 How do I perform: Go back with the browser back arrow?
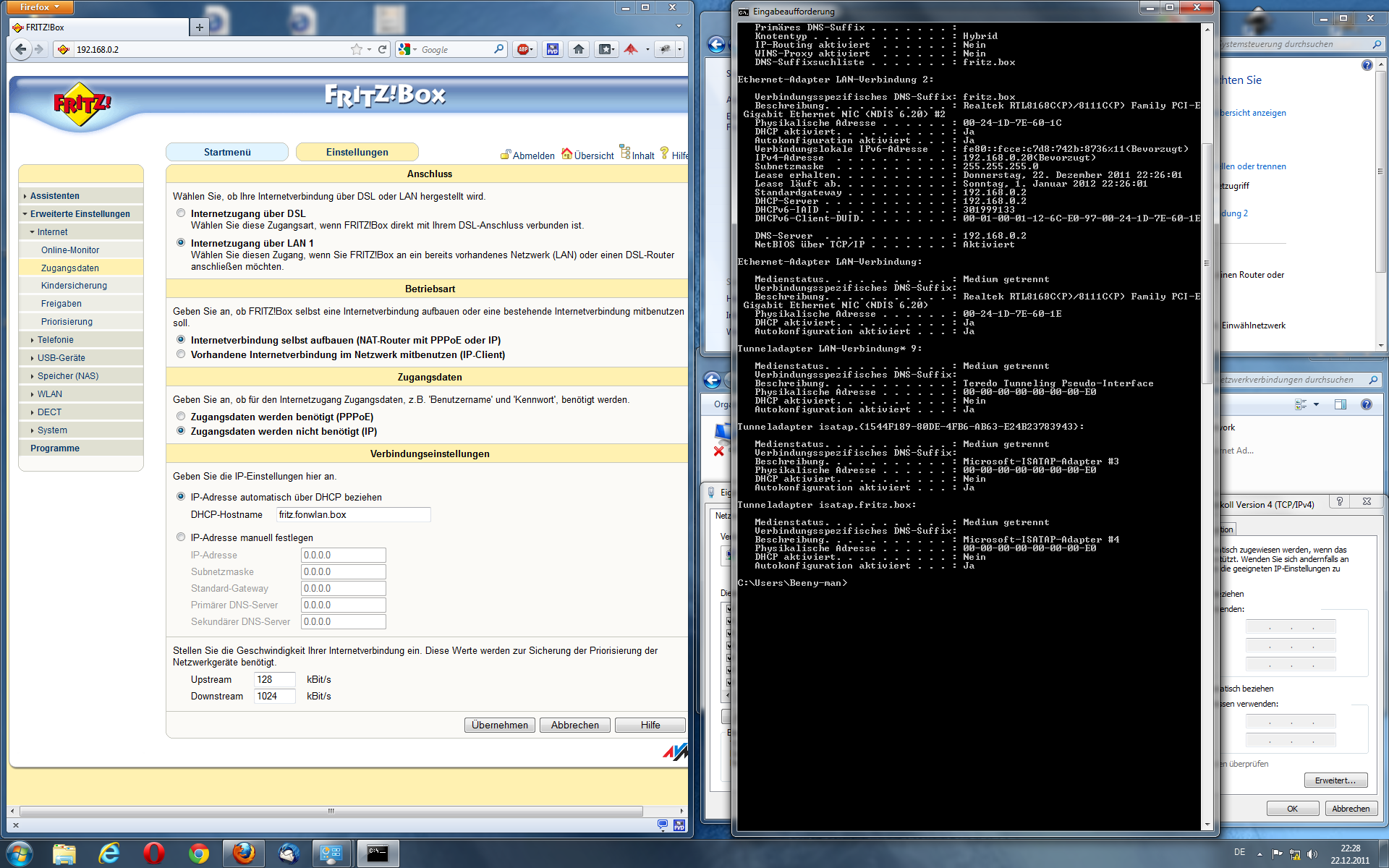tap(21, 49)
